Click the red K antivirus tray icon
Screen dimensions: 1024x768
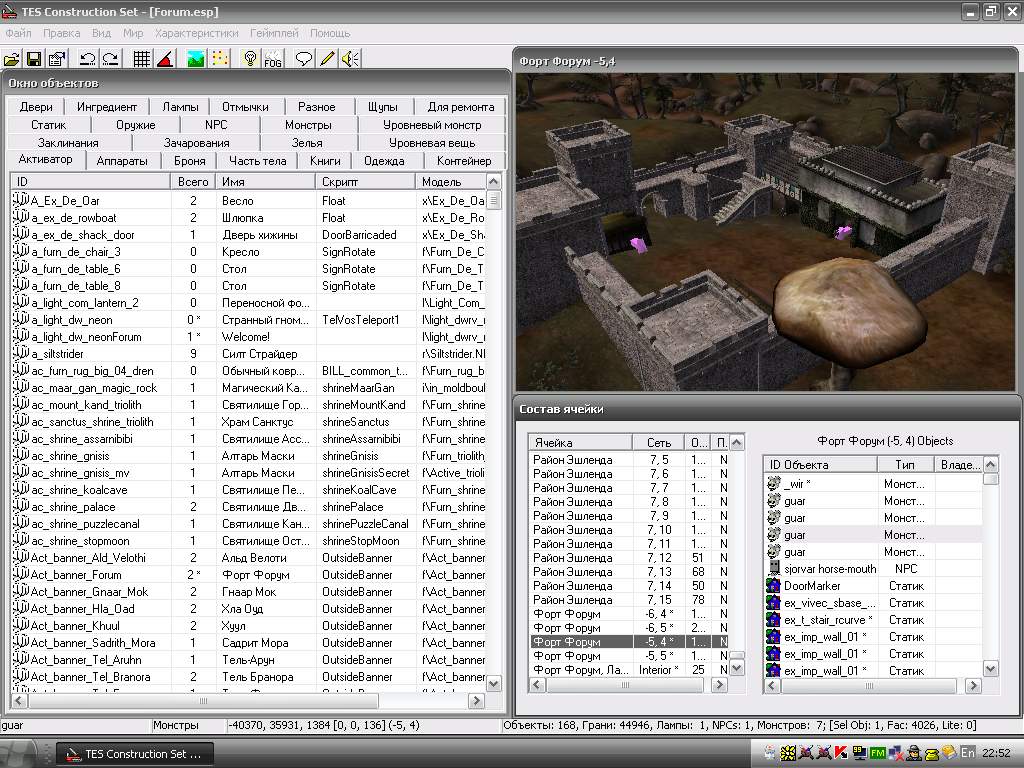pos(842,753)
